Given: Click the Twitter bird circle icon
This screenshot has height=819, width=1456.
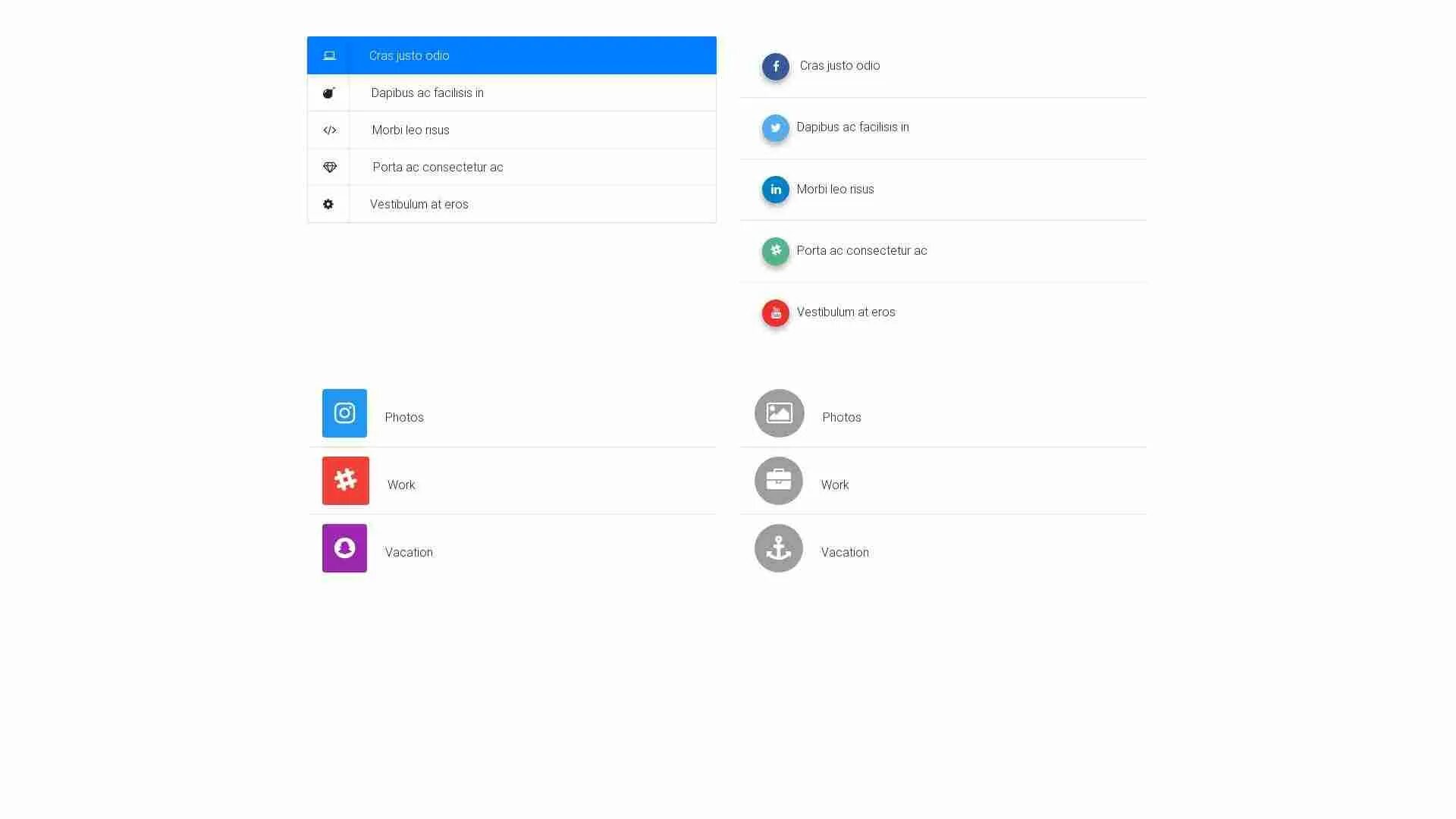Looking at the screenshot, I should pyautogui.click(x=775, y=128).
